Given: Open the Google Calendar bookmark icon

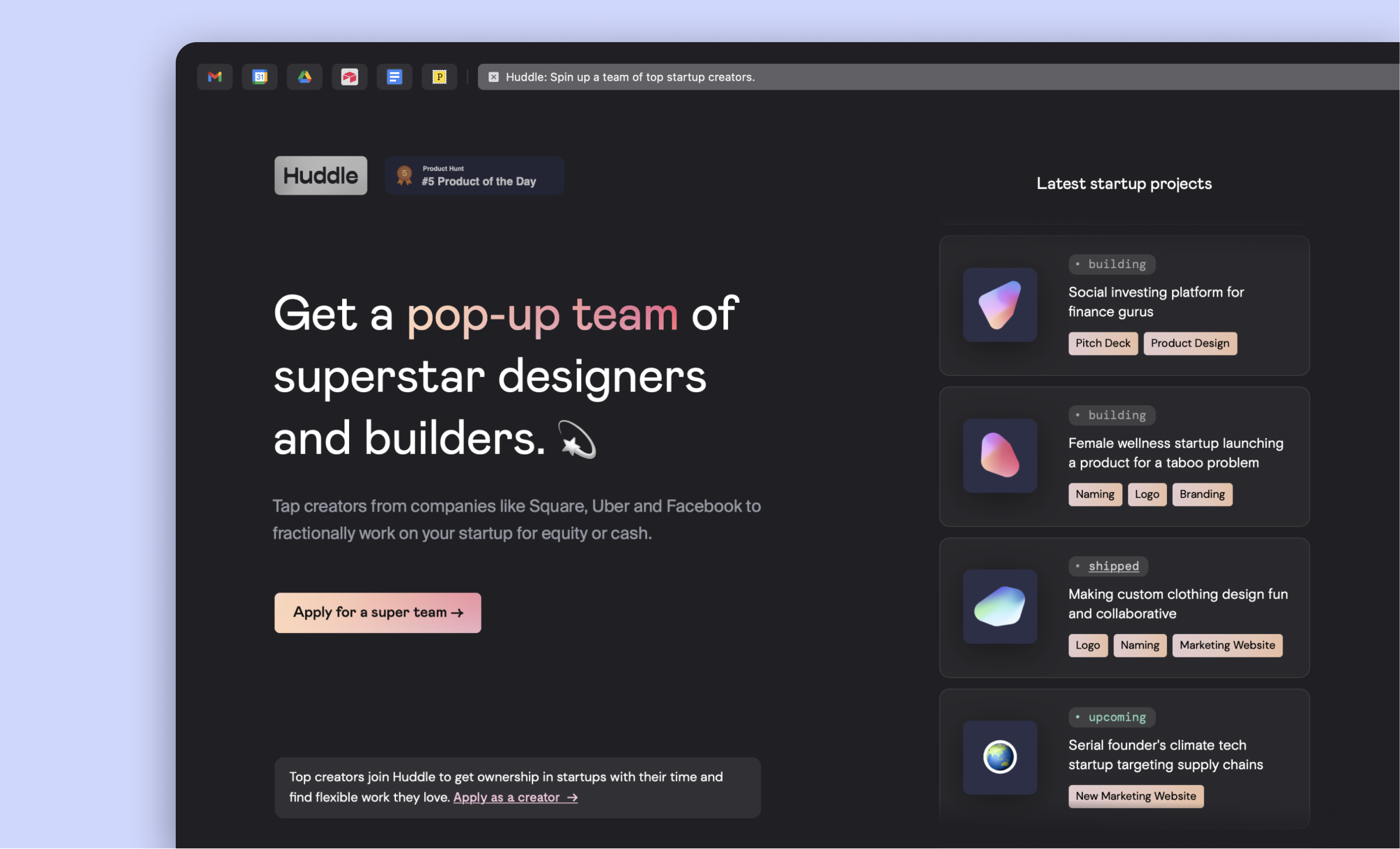Looking at the screenshot, I should click(259, 77).
